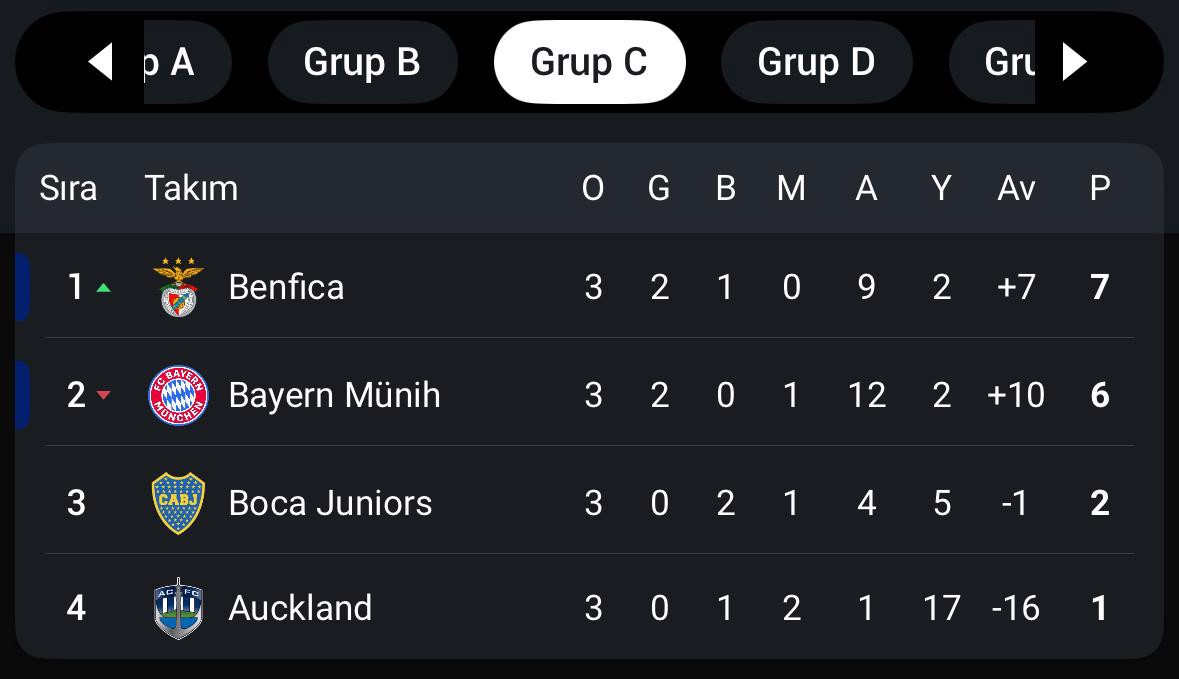The image size is (1179, 679).
Task: Click the Sıra rank column header
Action: click(68, 188)
